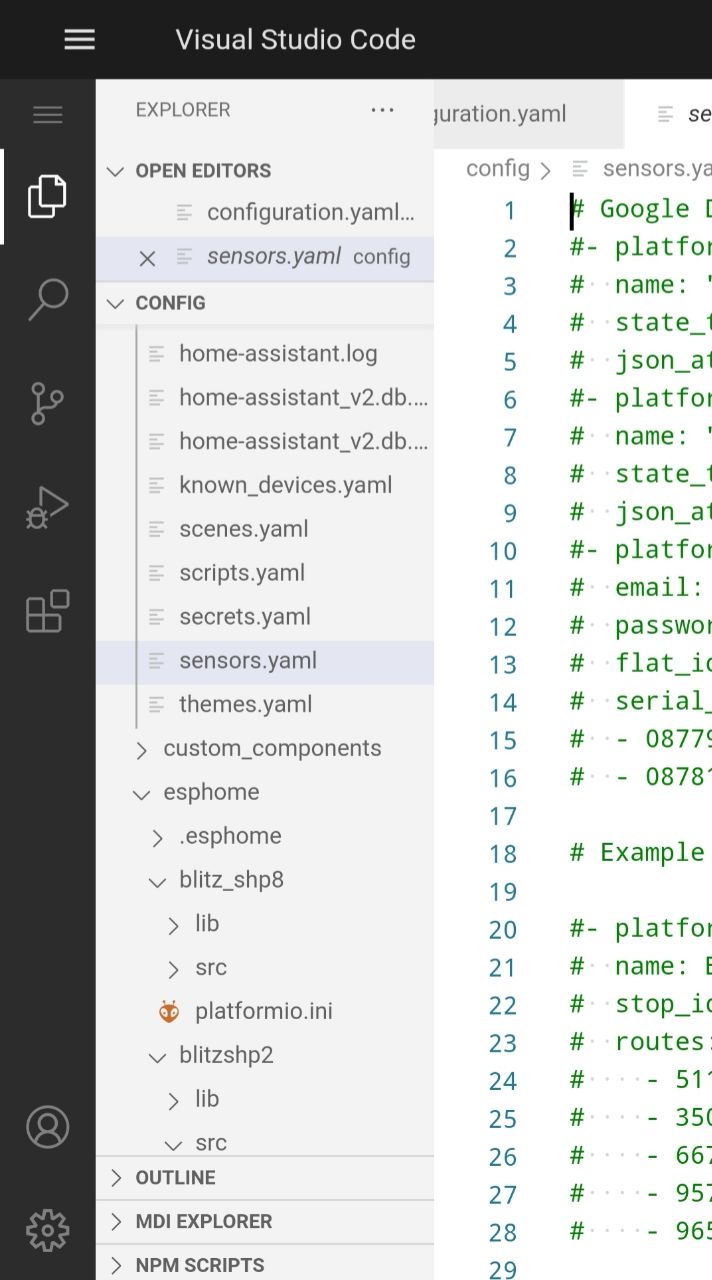Click the config breadcrumb in editor

click(498, 169)
